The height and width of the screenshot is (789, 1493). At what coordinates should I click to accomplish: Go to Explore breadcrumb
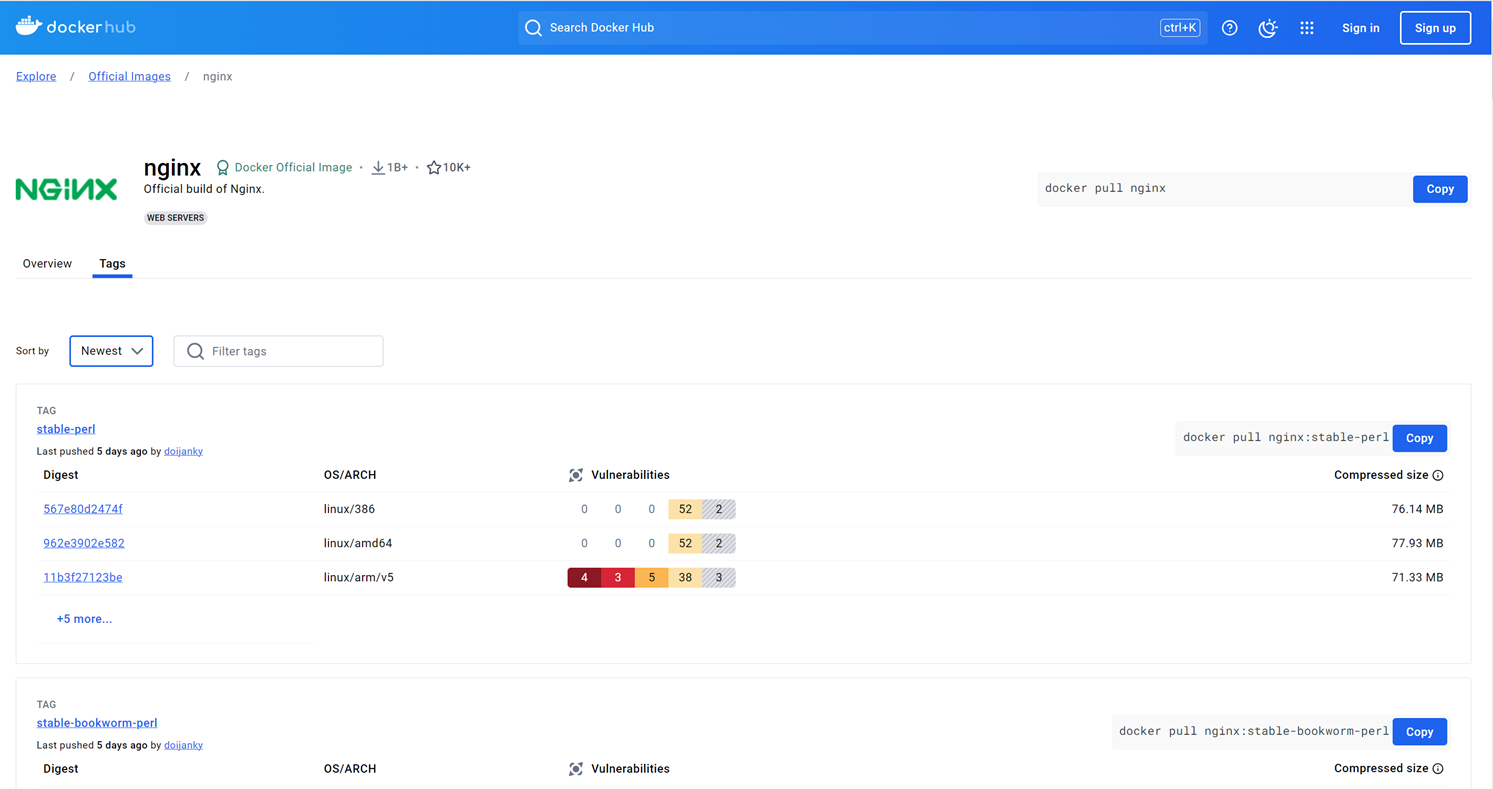(x=36, y=76)
